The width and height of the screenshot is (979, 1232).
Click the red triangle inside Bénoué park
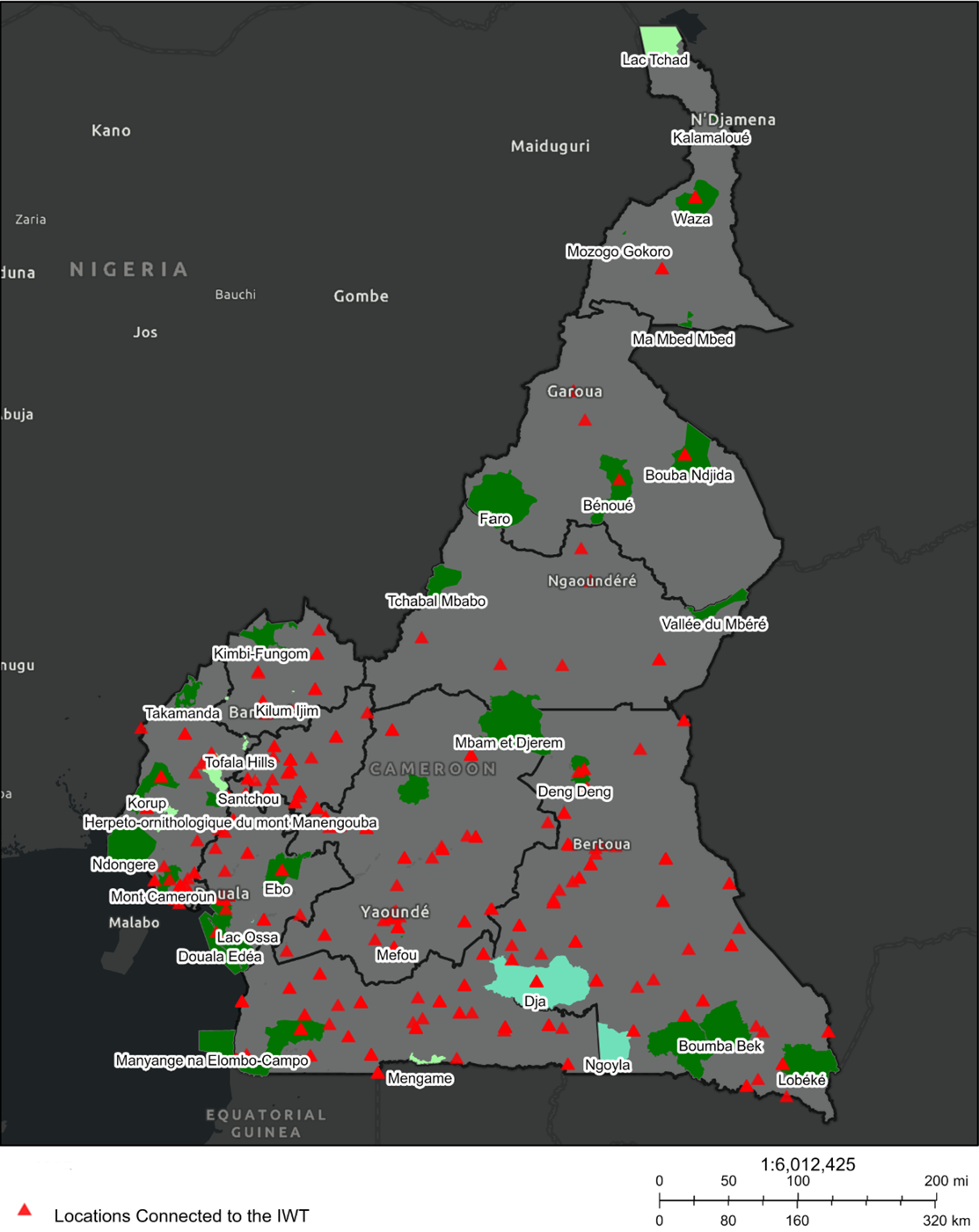pyautogui.click(x=619, y=479)
